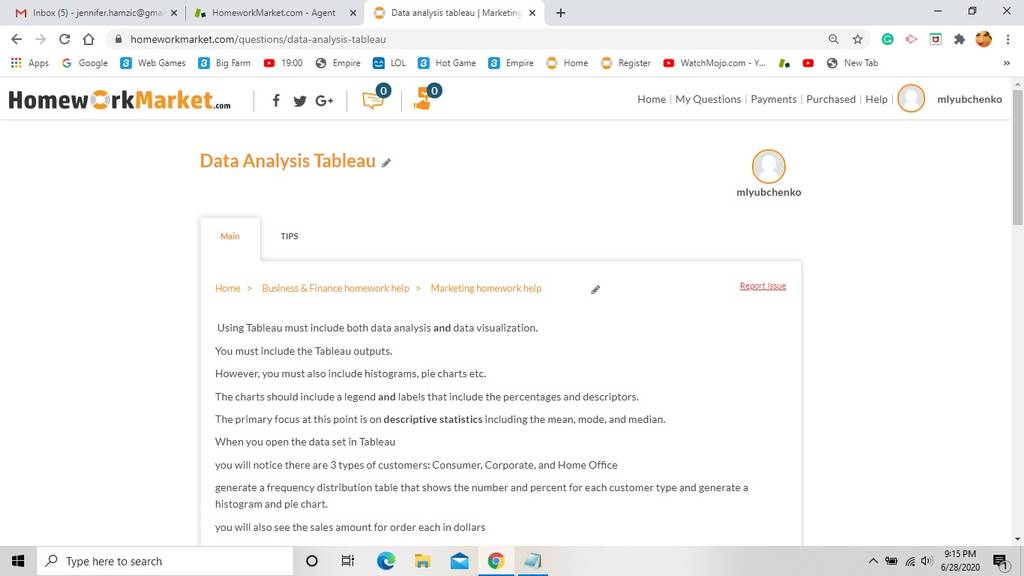Open the mlyubchenko username in header
Viewport: 1024px width, 576px height.
click(x=969, y=99)
